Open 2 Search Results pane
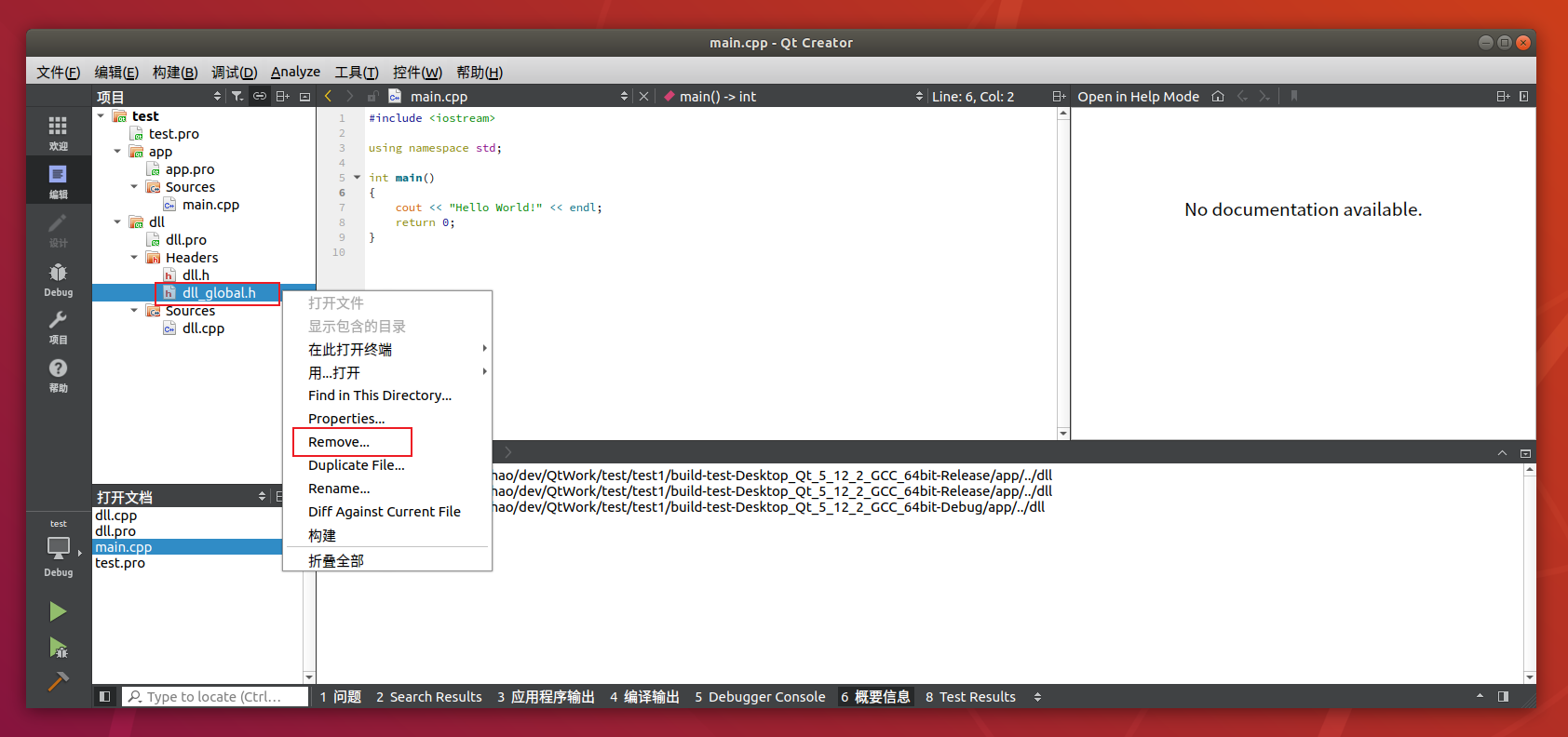1568x737 pixels. coord(429,697)
